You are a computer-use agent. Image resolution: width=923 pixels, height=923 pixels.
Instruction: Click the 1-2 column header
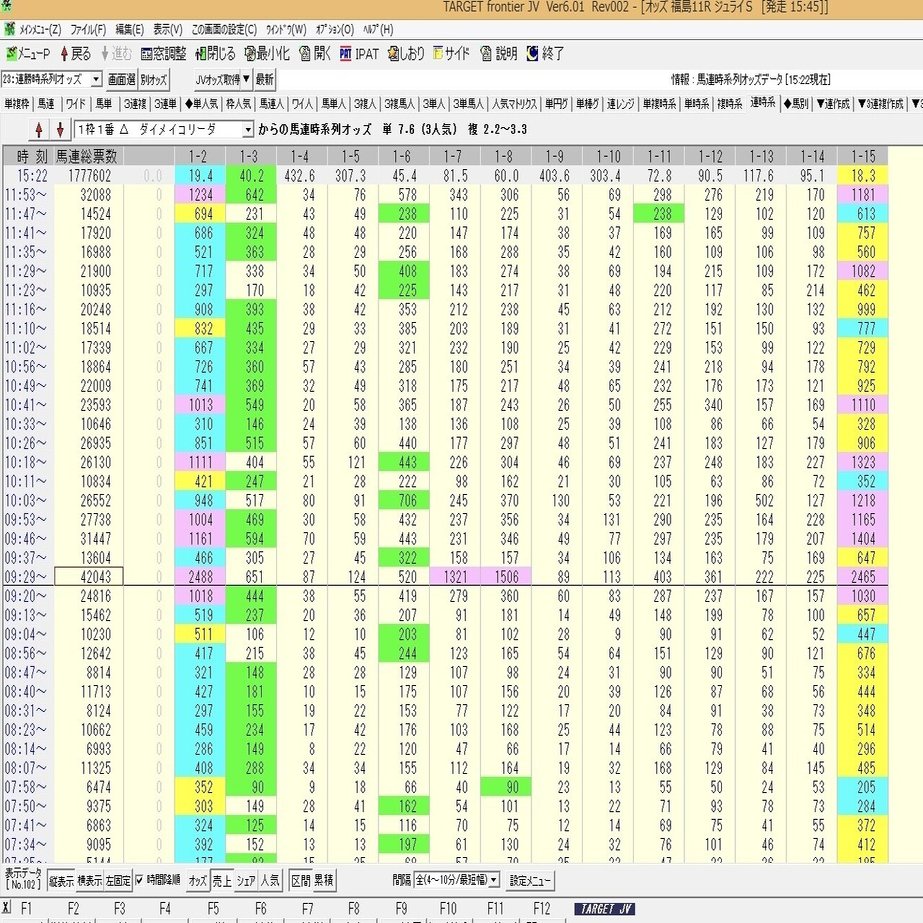click(198, 156)
